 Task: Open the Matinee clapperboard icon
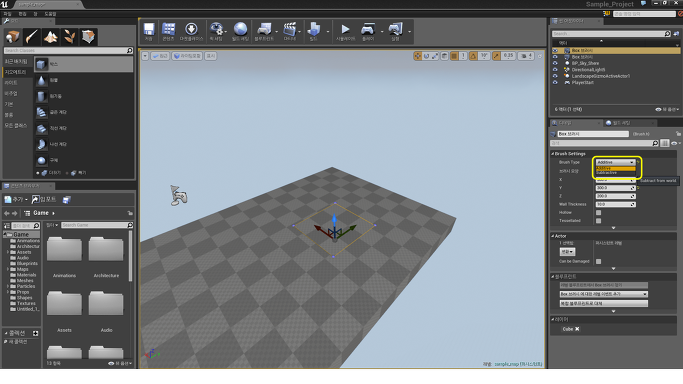[x=290, y=29]
